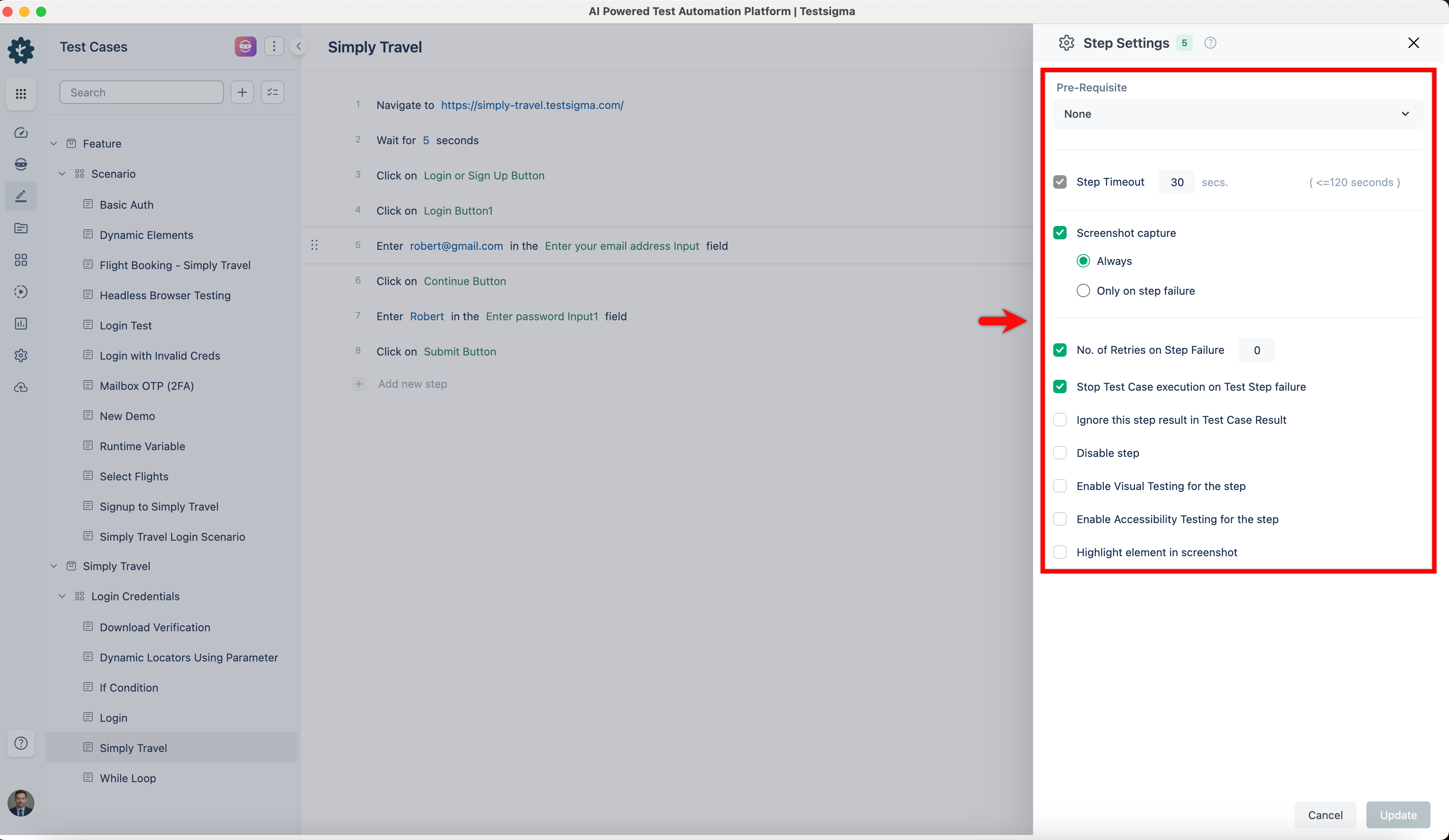Click the plus icon to add test case
The height and width of the screenshot is (840, 1449).
pyautogui.click(x=242, y=92)
